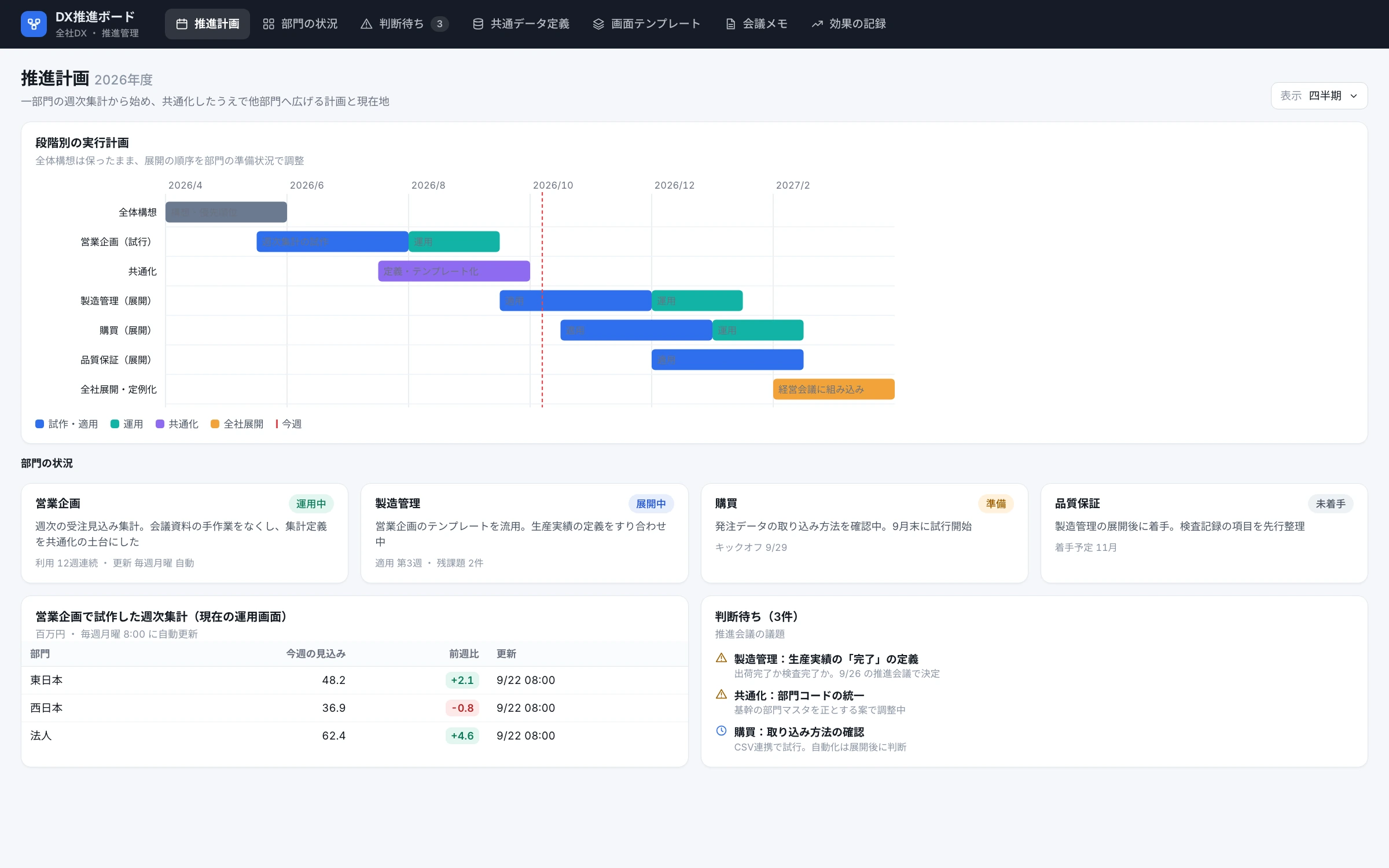Select the blue 適用 bar in 品質保証 row
Image resolution: width=1389 pixels, height=868 pixels.
click(727, 359)
